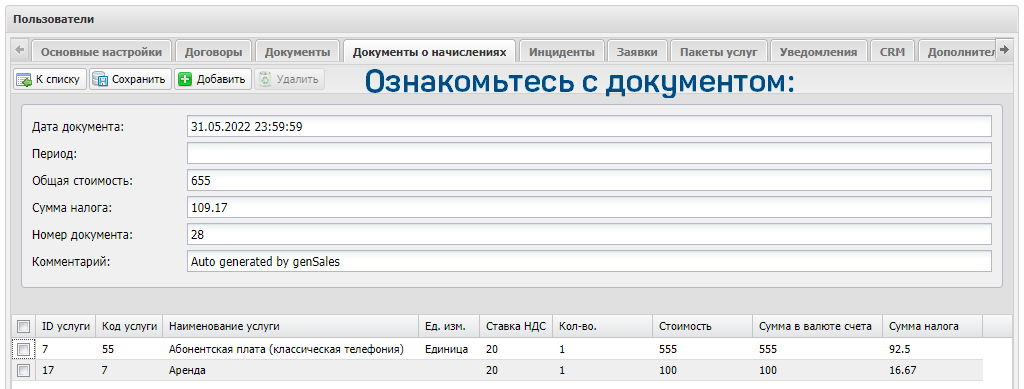The image size is (1024, 389).
Task: Click the Номер документа field
Action: [x=589, y=234]
